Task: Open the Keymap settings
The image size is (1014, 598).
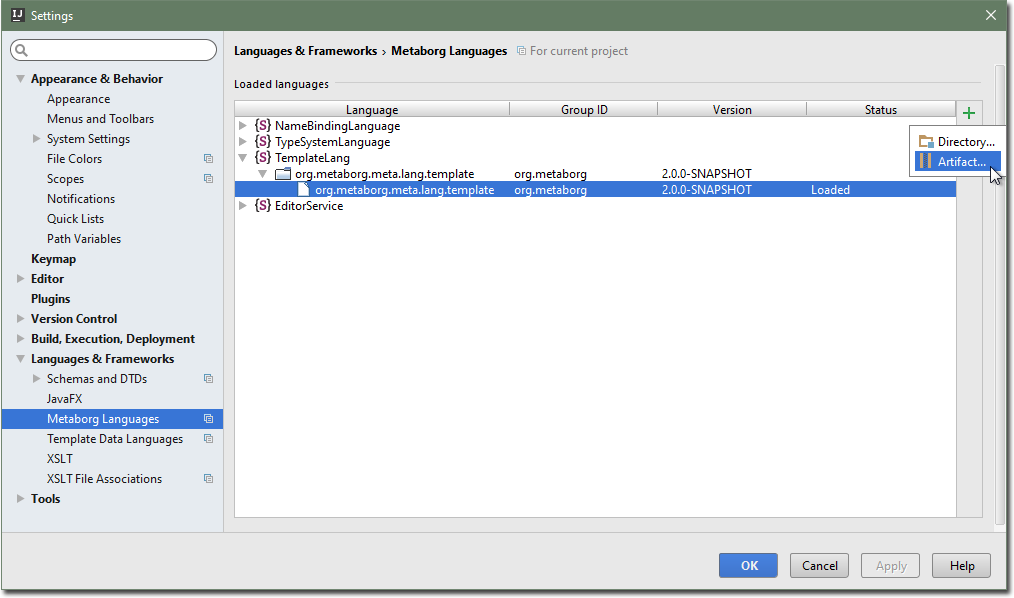Action: [54, 259]
